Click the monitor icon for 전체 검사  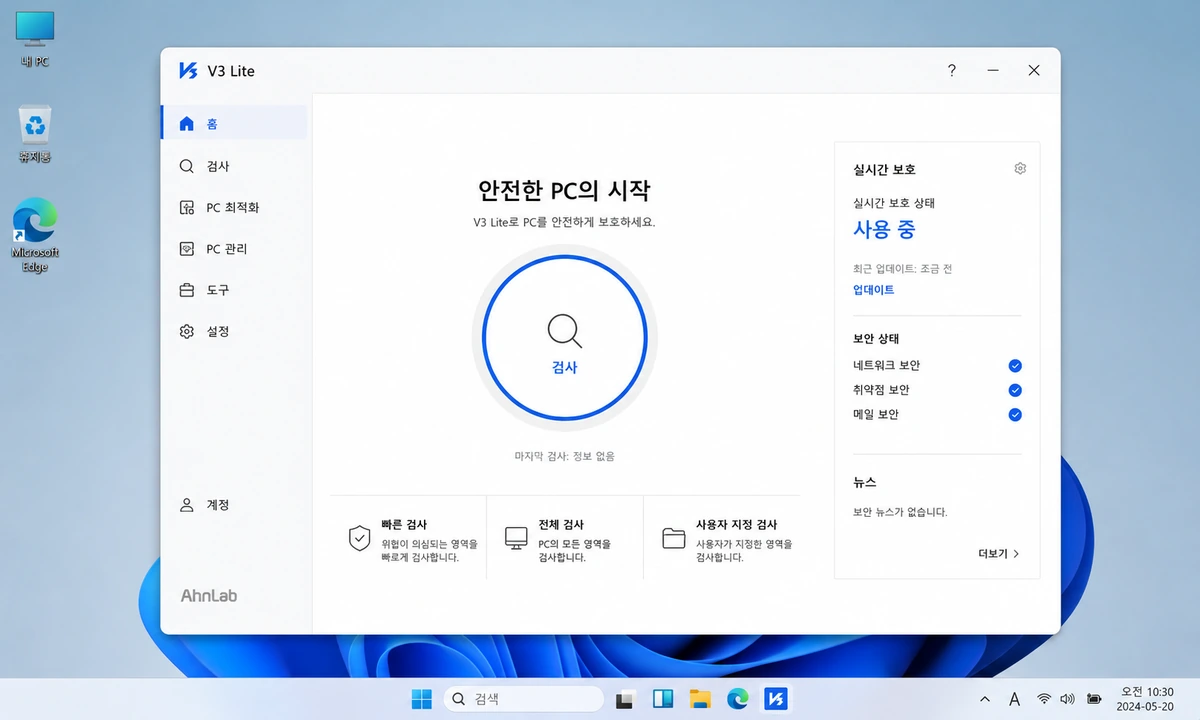pos(516,538)
